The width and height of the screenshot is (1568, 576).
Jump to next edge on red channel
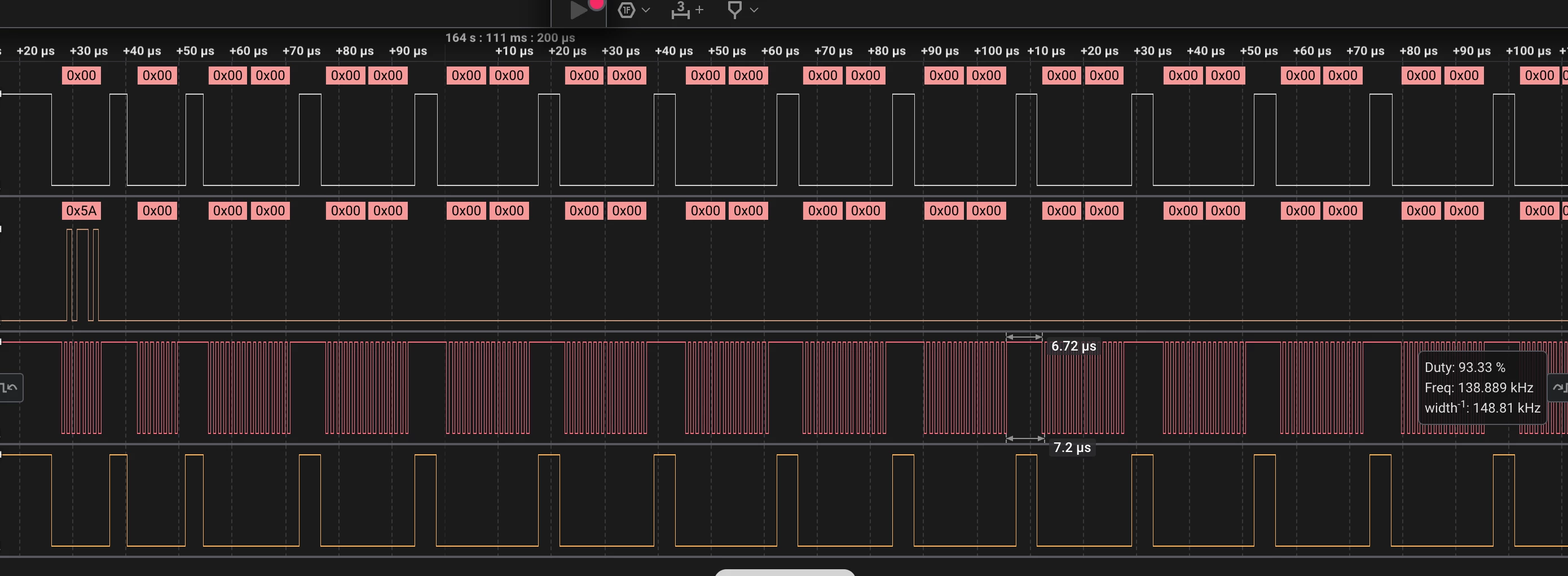[x=1559, y=387]
